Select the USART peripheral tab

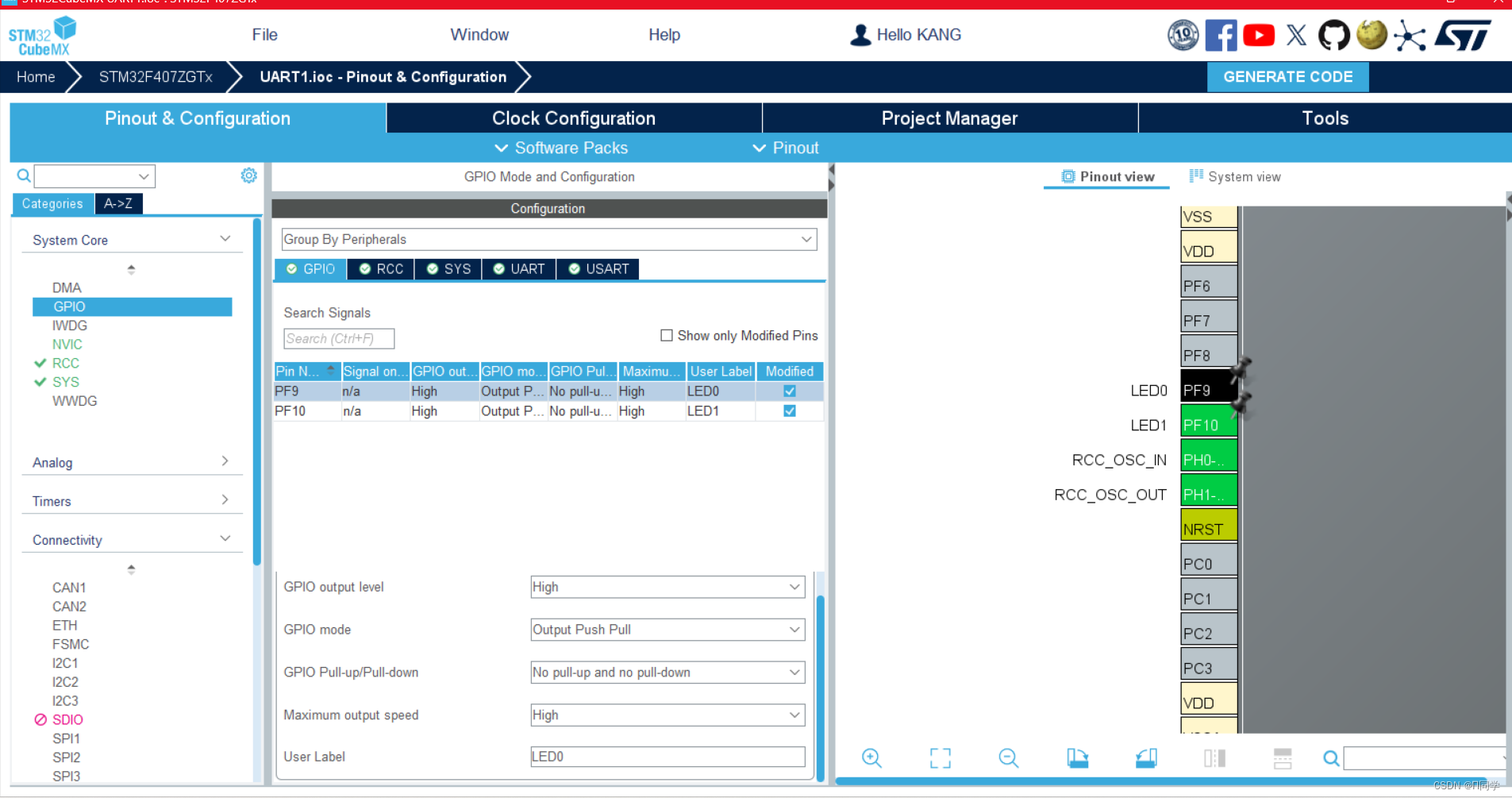pyautogui.click(x=598, y=269)
